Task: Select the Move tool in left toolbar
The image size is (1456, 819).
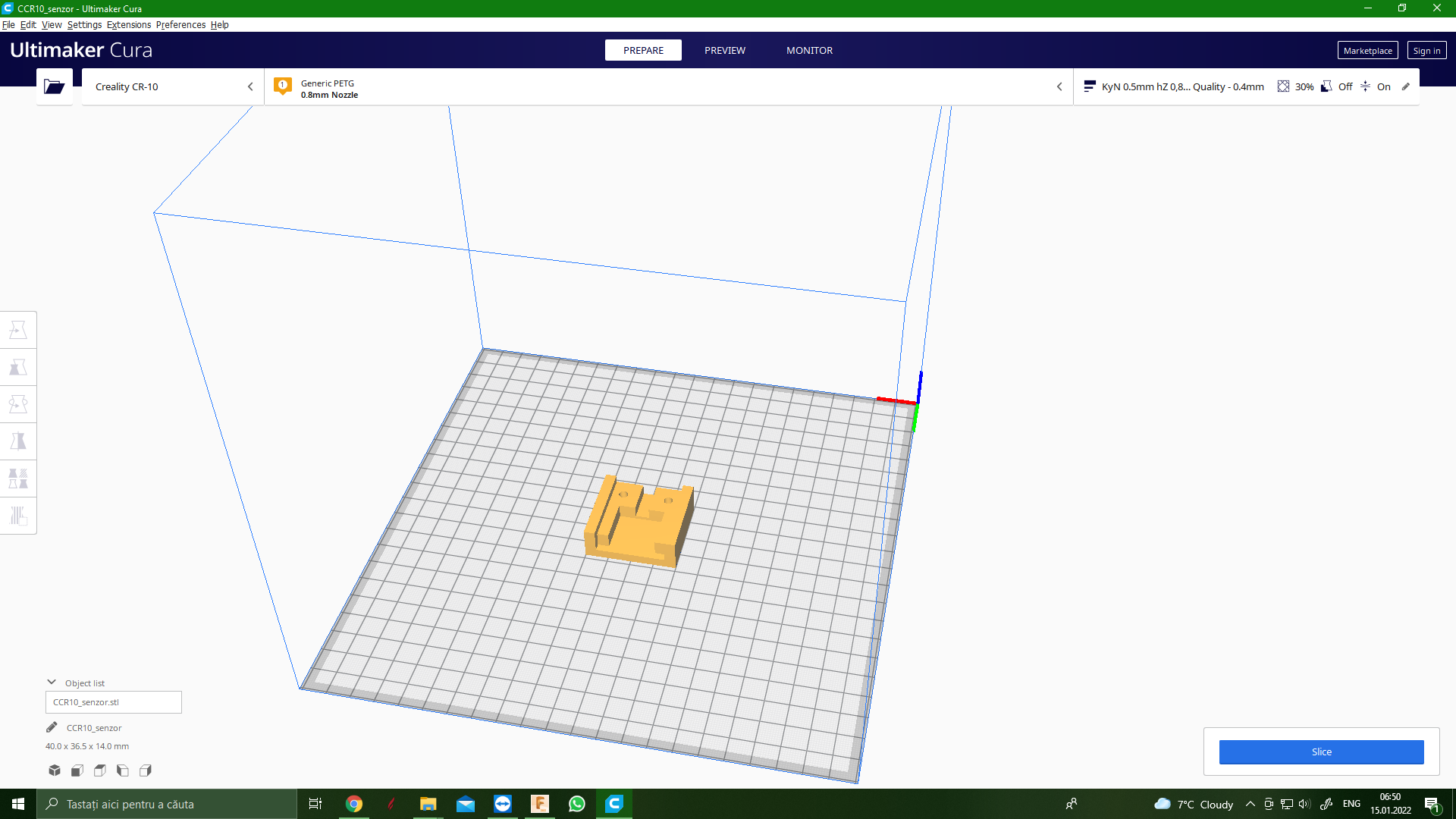Action: 18,330
